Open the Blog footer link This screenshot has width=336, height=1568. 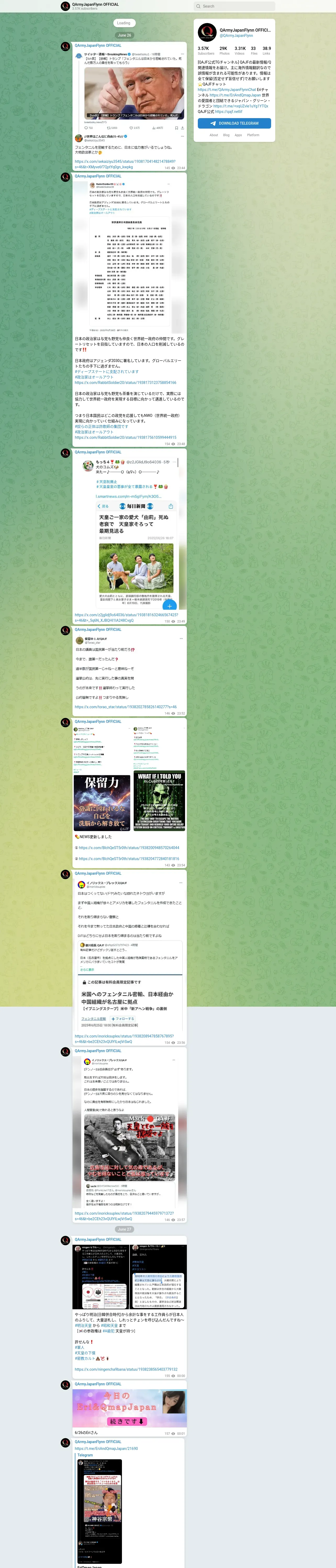click(226, 135)
